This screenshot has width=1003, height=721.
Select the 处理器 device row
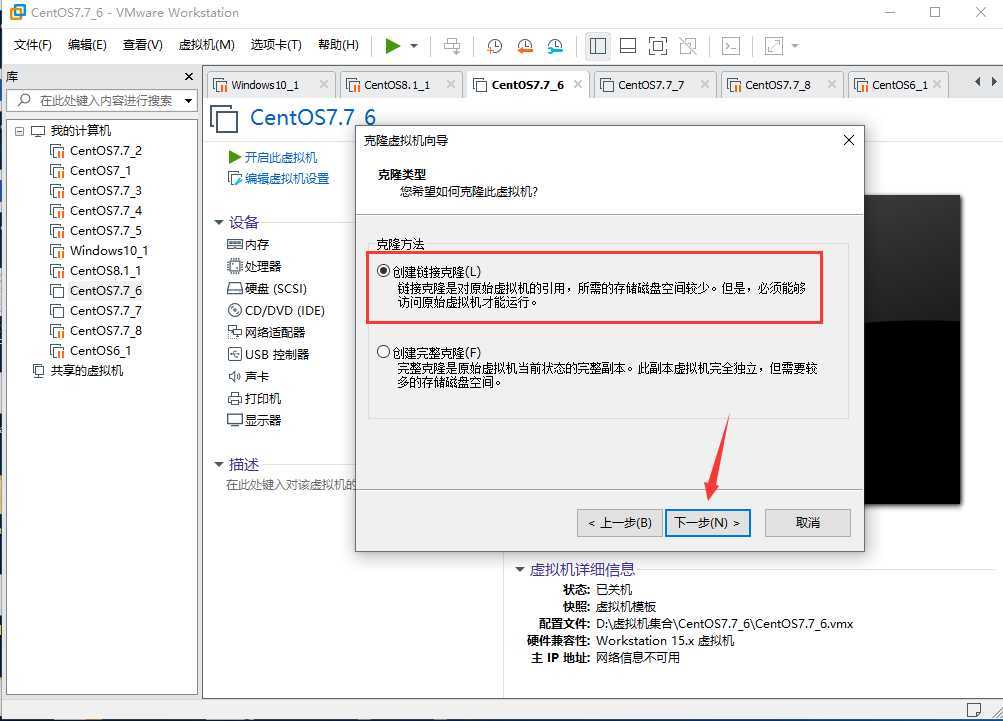[x=255, y=266]
